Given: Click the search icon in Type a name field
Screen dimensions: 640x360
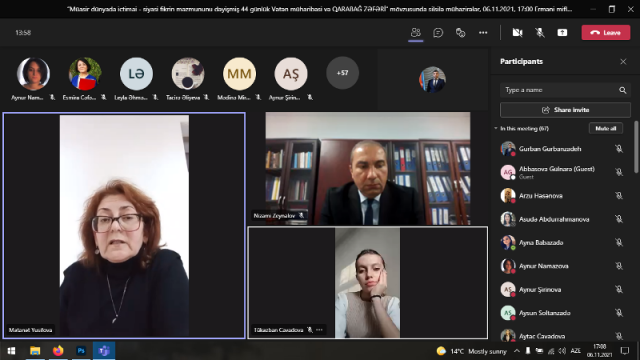Looking at the screenshot, I should (x=622, y=90).
